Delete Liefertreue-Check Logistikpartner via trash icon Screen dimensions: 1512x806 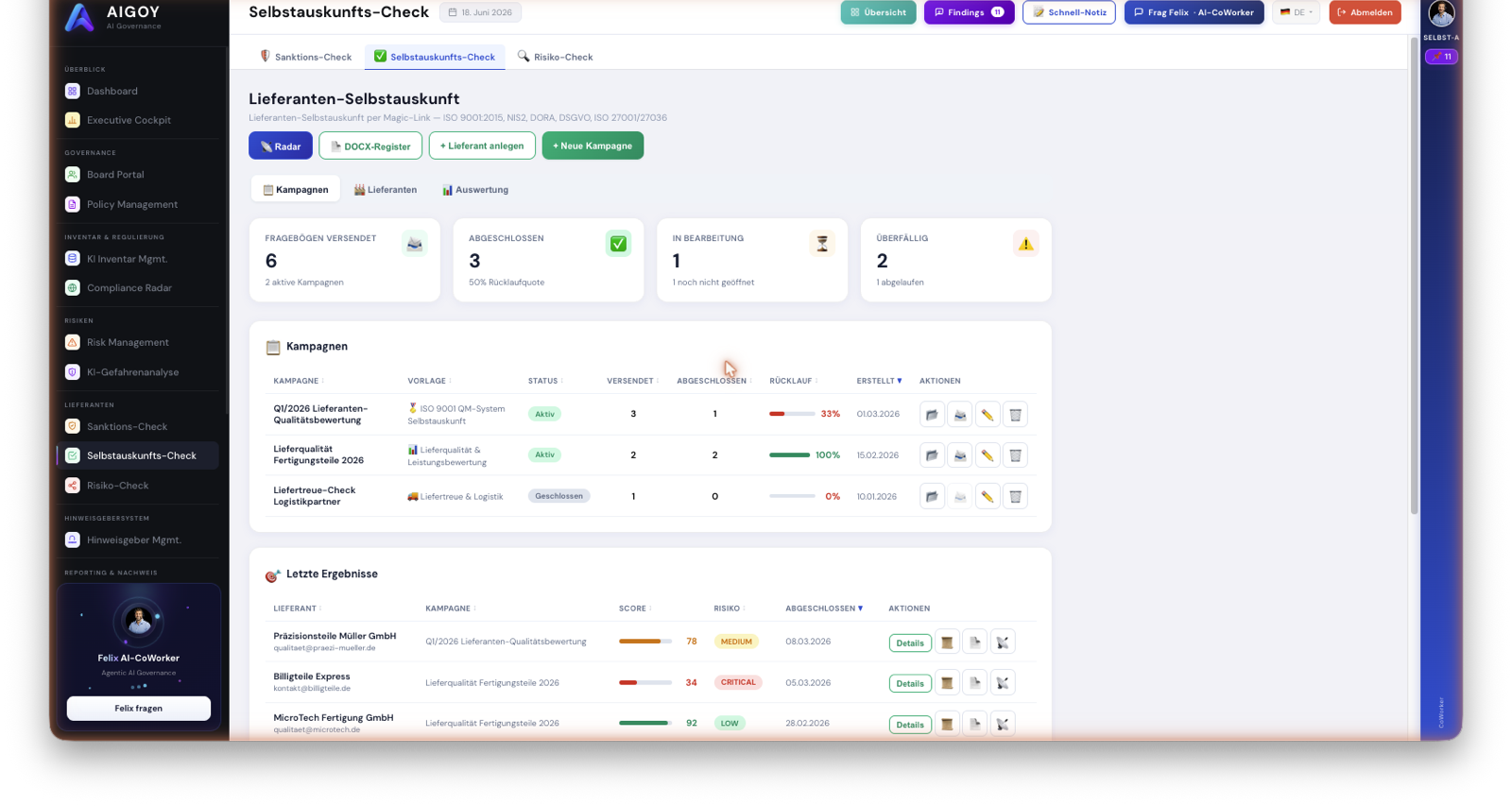(1015, 496)
